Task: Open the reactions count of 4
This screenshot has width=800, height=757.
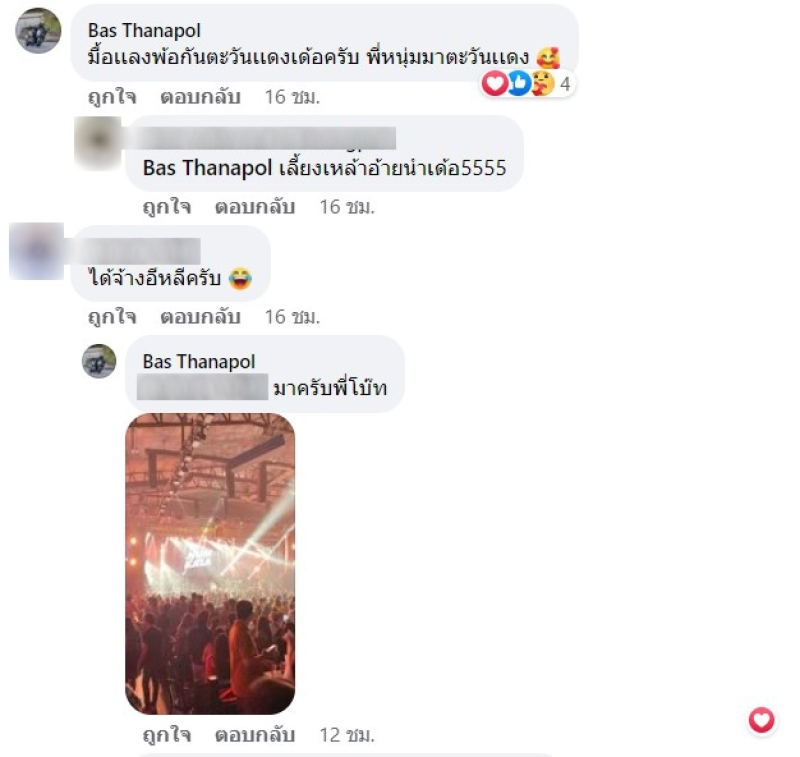Action: tap(565, 84)
